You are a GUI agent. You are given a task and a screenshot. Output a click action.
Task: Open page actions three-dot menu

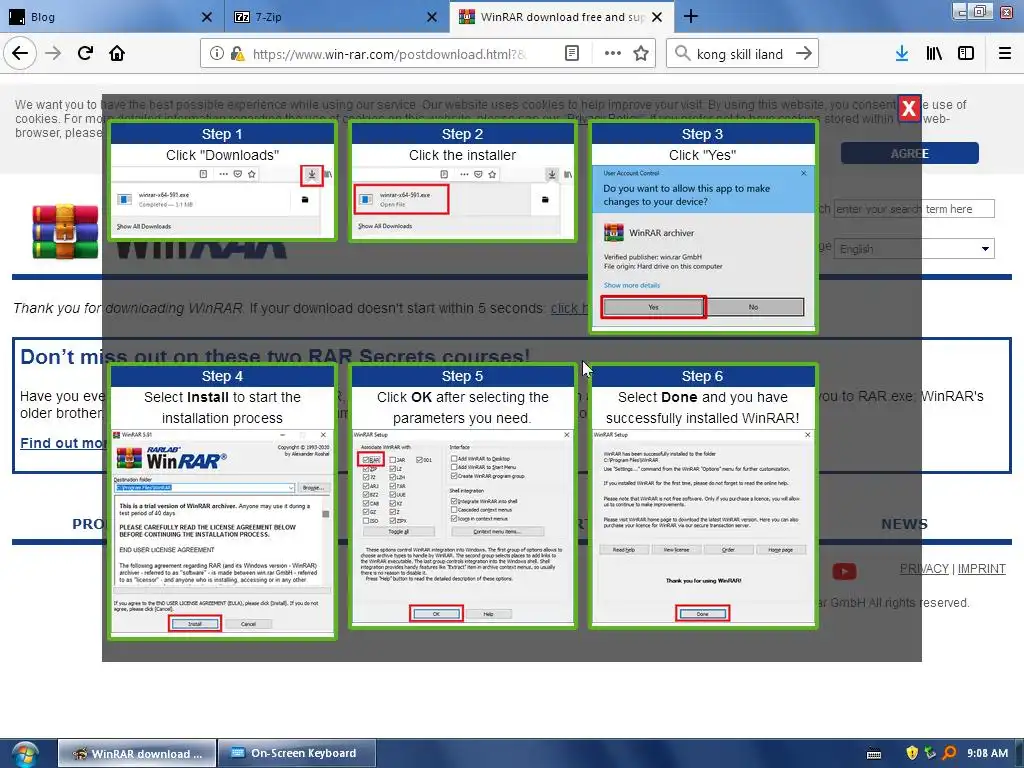point(612,54)
